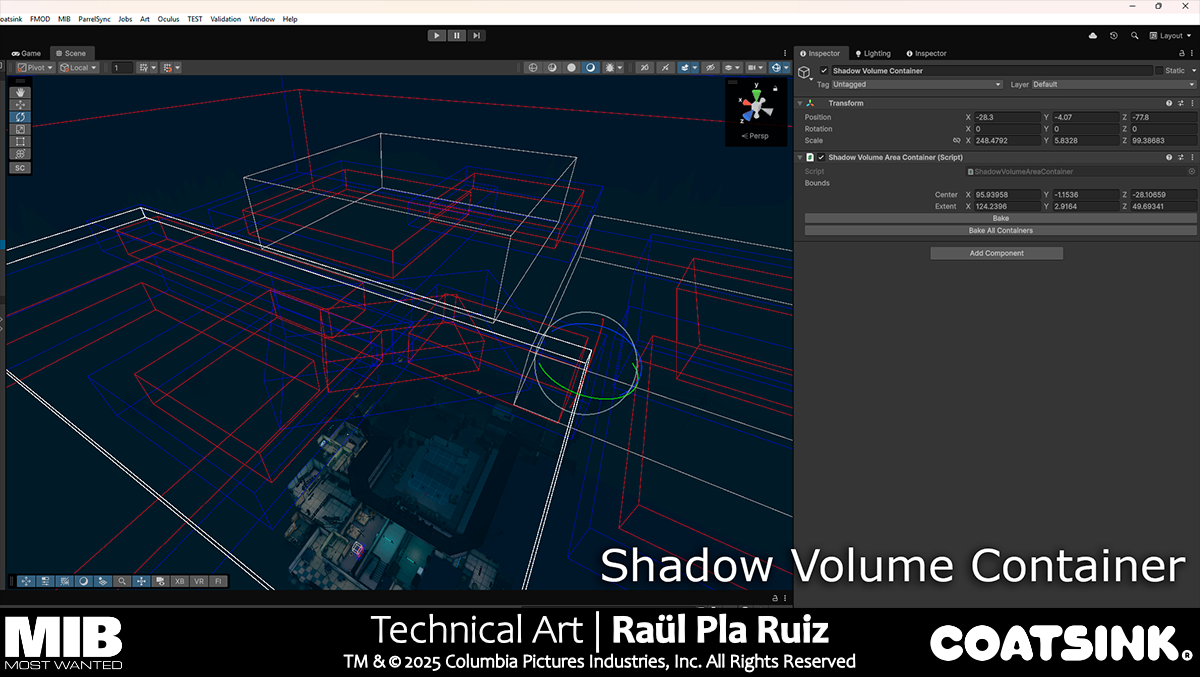Click the search magnifier in top toolbar

coord(1134,36)
